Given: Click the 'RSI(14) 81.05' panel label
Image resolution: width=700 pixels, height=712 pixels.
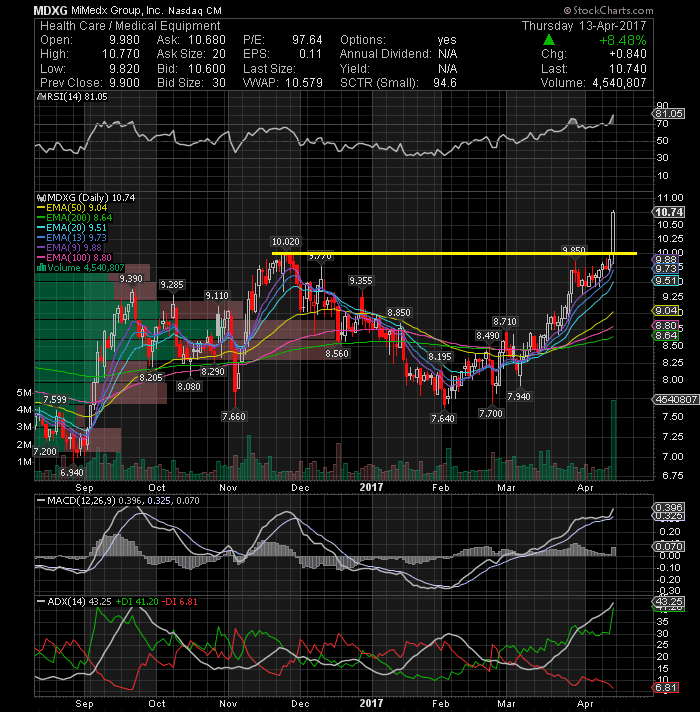Looking at the screenshot, I should coord(72,96).
